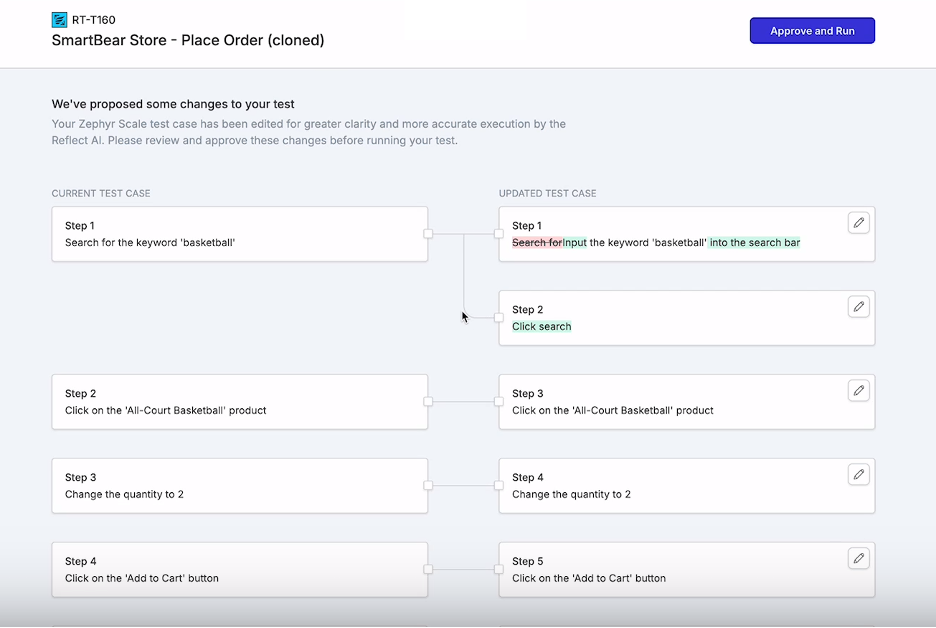Edit Step 3 'All-Court Basketball' in updated test case

coord(858,390)
